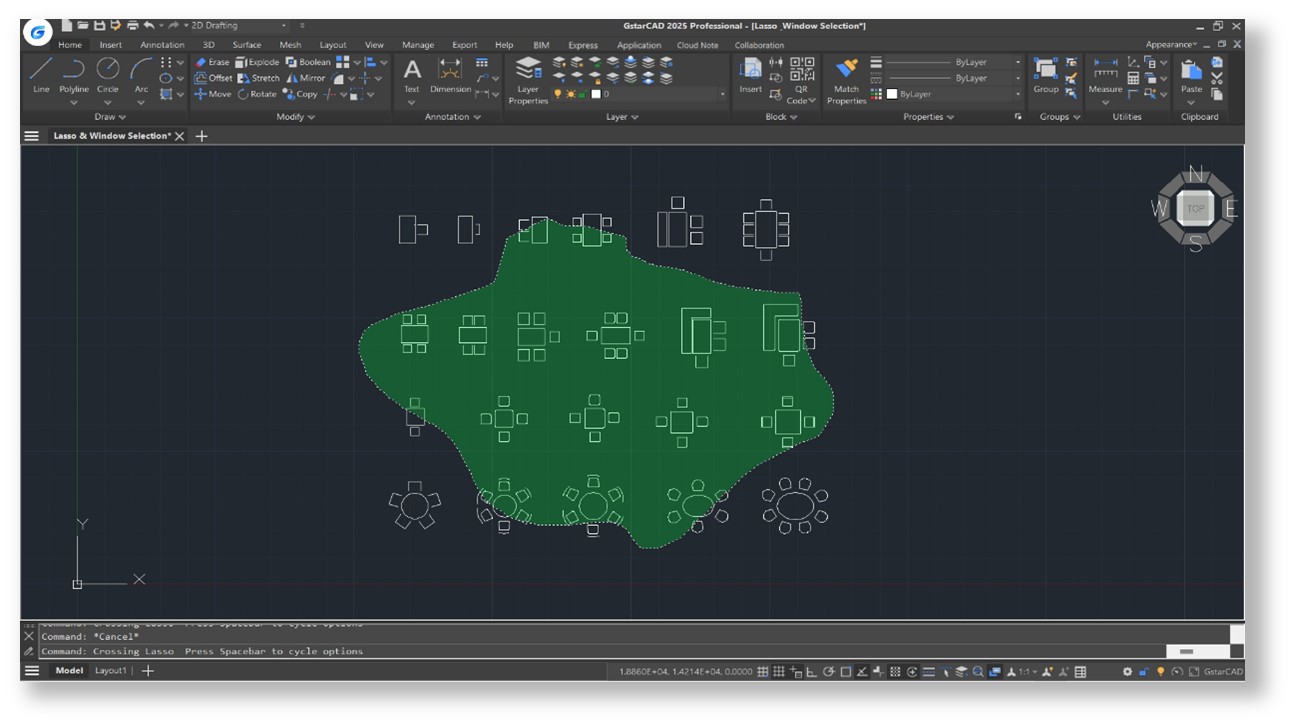Click Match Properties paintbrush icon
The image size is (1293, 726).
pyautogui.click(x=846, y=69)
